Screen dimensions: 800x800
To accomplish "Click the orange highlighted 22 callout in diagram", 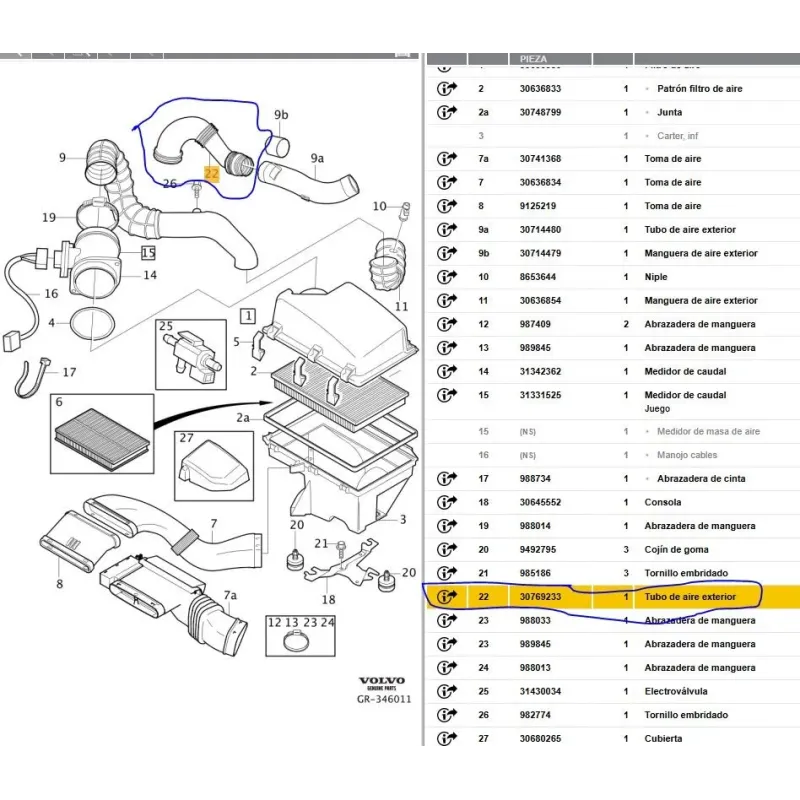I will coord(211,172).
